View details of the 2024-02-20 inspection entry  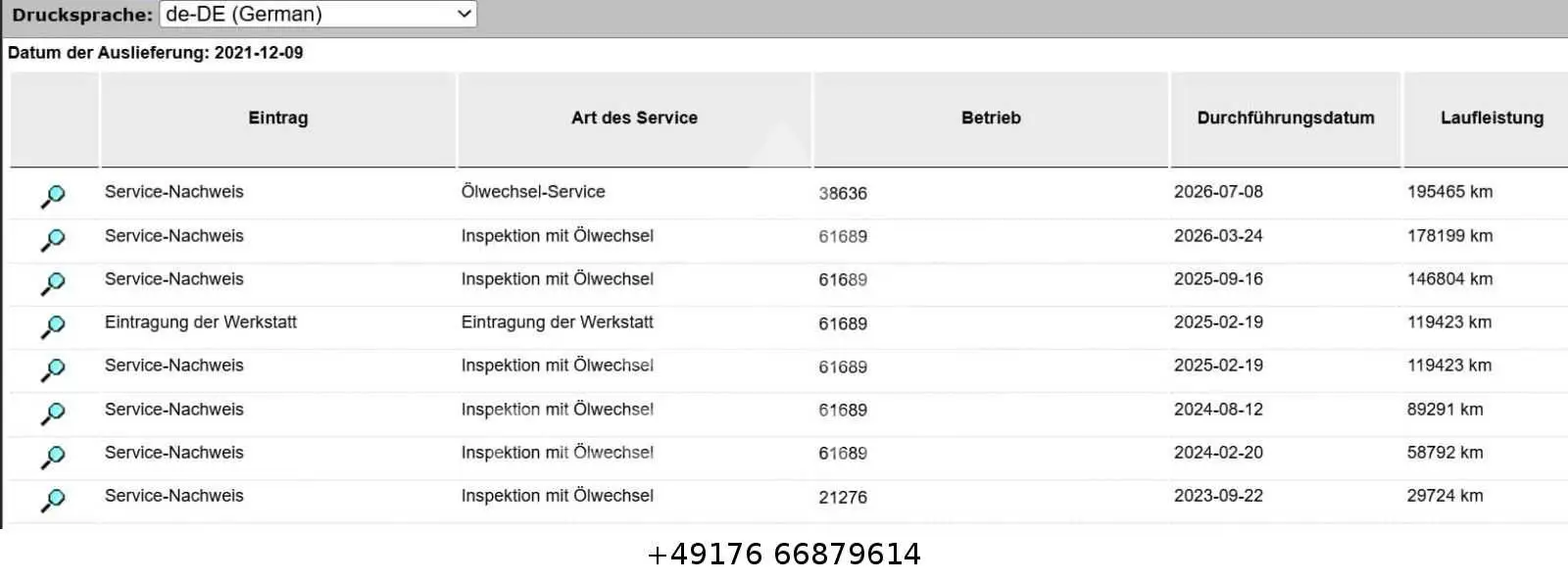coord(53,457)
